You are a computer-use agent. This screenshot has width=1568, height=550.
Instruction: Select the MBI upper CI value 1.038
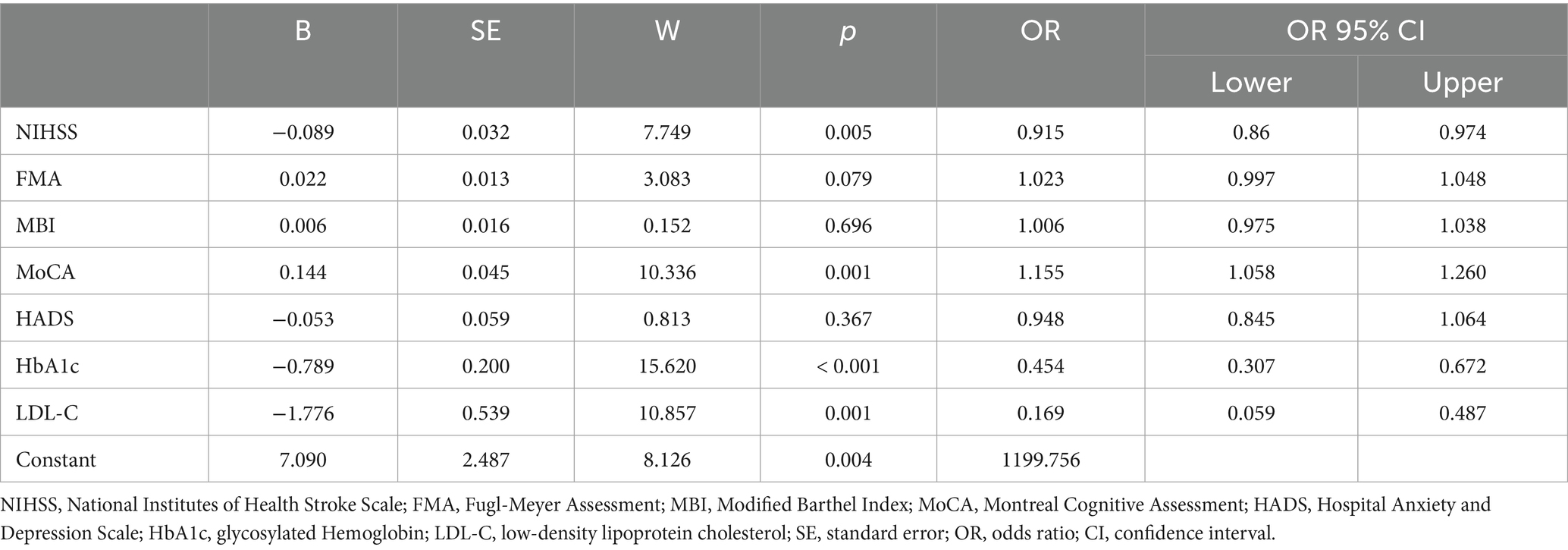(1463, 226)
